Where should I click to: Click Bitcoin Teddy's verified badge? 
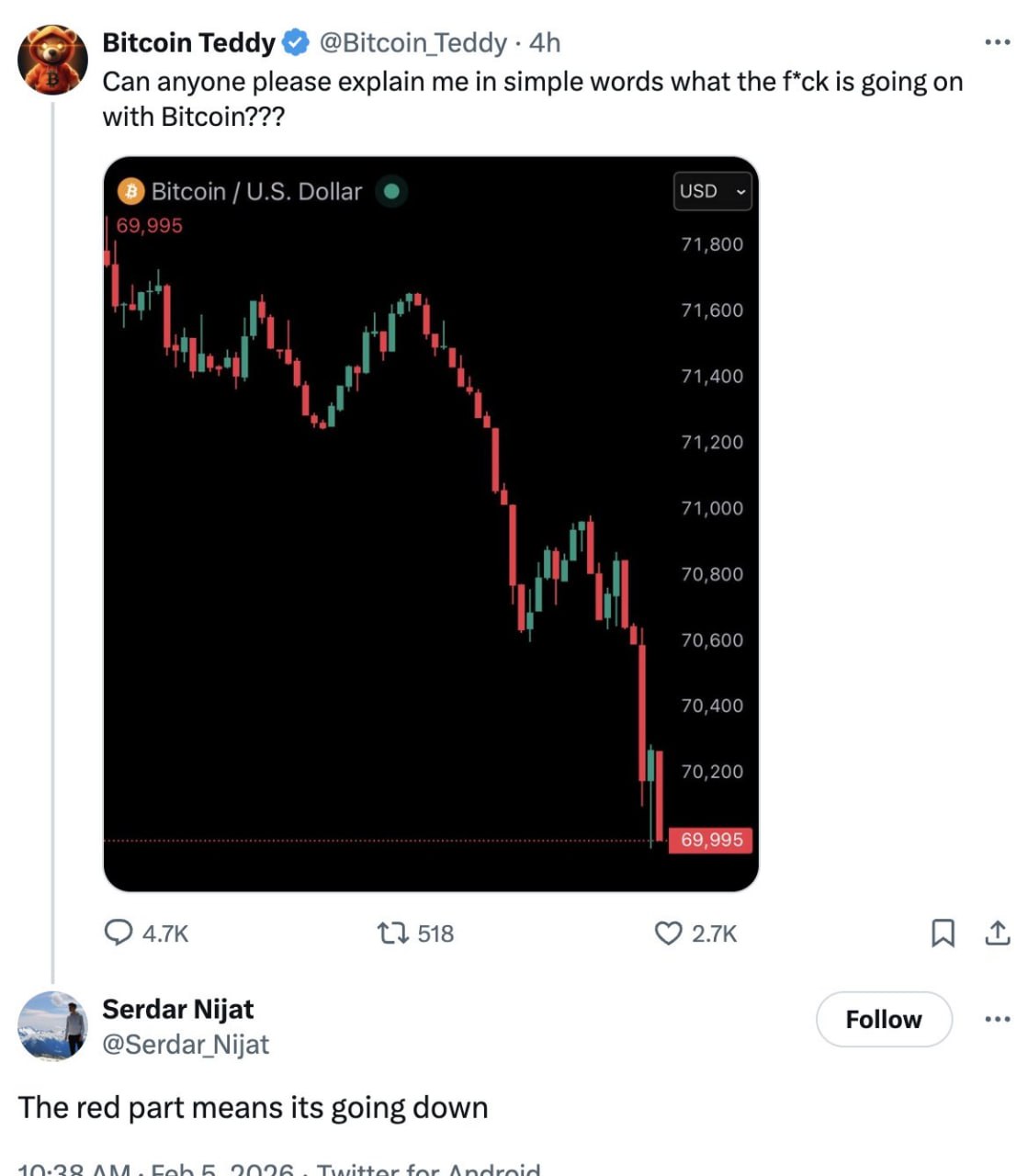(295, 42)
